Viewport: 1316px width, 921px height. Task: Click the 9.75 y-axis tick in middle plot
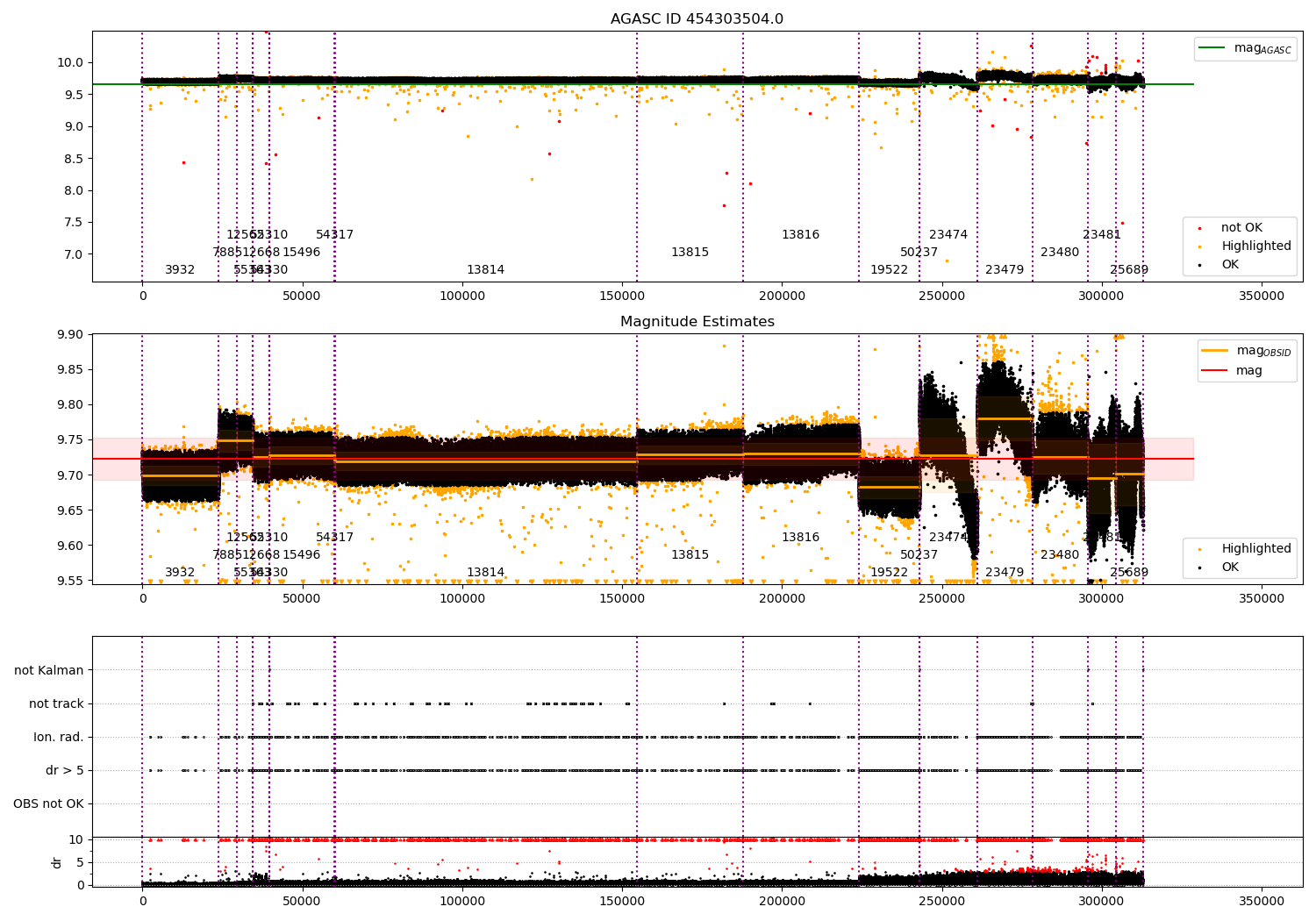[70, 440]
